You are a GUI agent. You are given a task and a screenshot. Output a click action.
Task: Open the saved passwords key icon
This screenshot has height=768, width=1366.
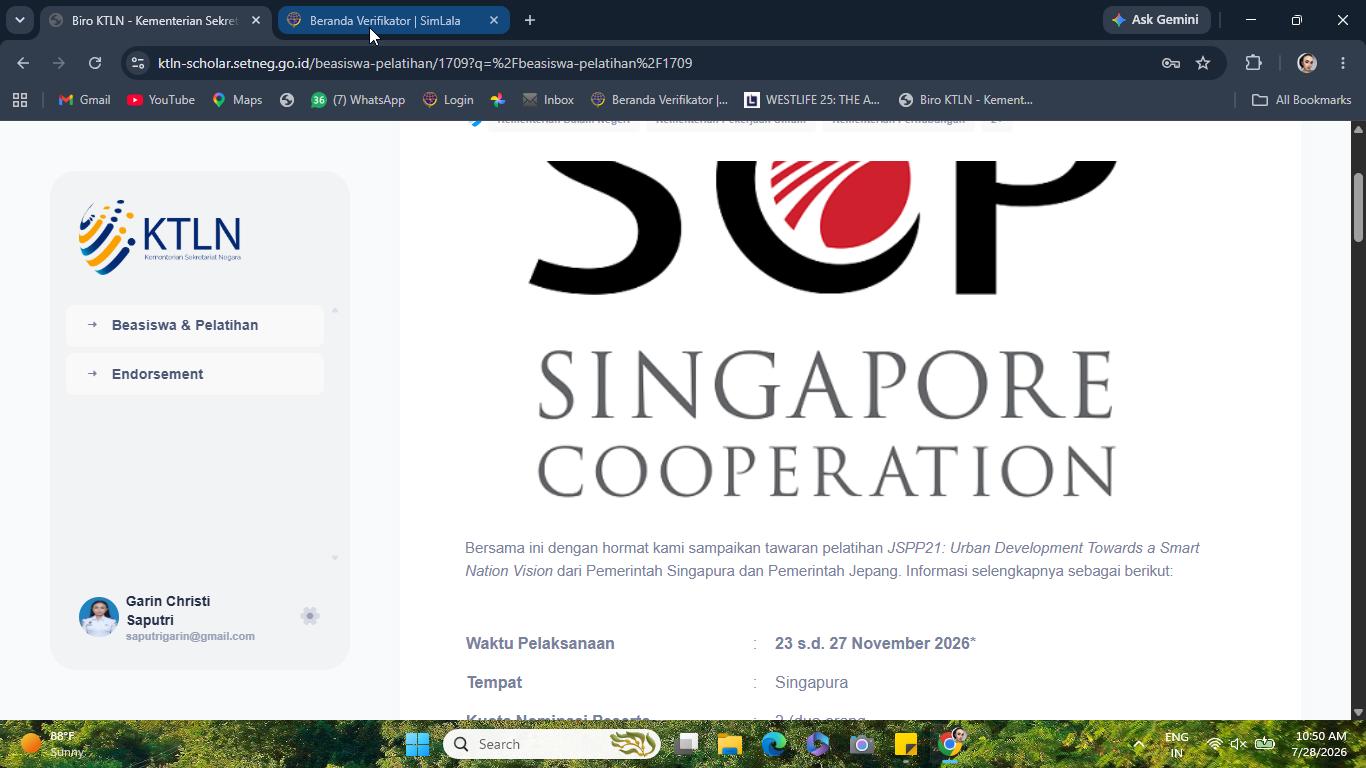point(1171,63)
